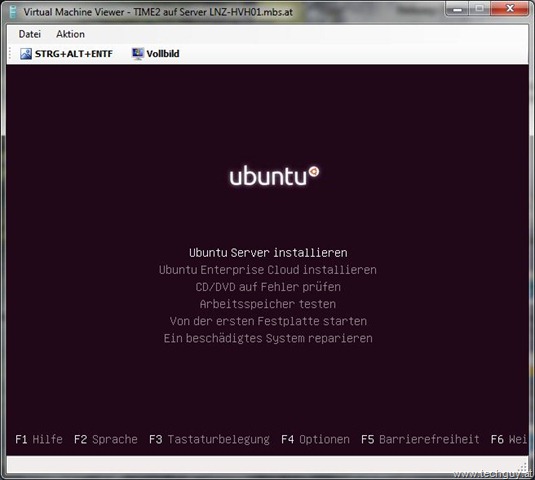Screen dimensions: 535x480
Task: Choose Ubuntu Enterprise Cloud installieren
Action: tap(268, 270)
